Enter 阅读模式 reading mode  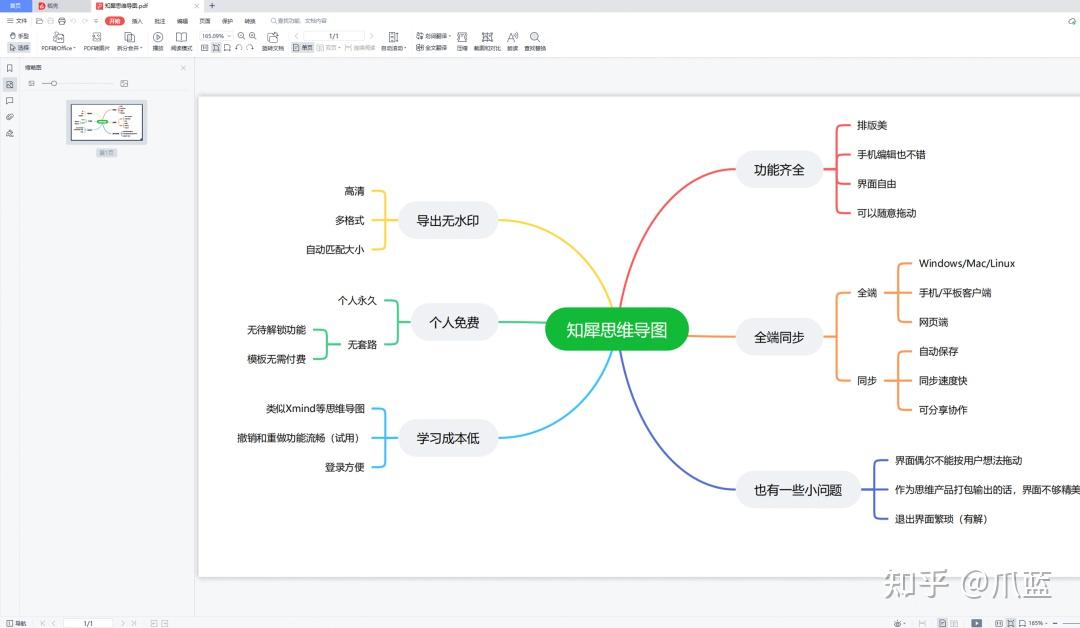pos(180,37)
